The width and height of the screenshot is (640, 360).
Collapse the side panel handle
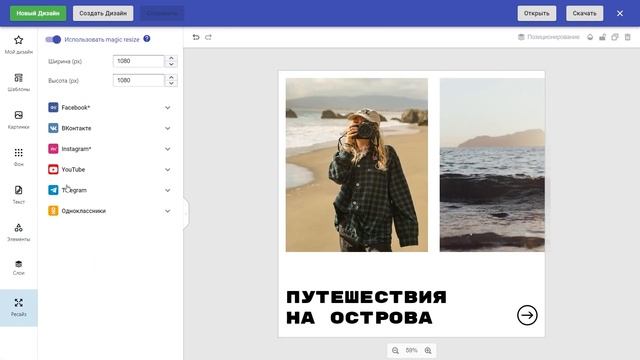pyautogui.click(x=186, y=212)
